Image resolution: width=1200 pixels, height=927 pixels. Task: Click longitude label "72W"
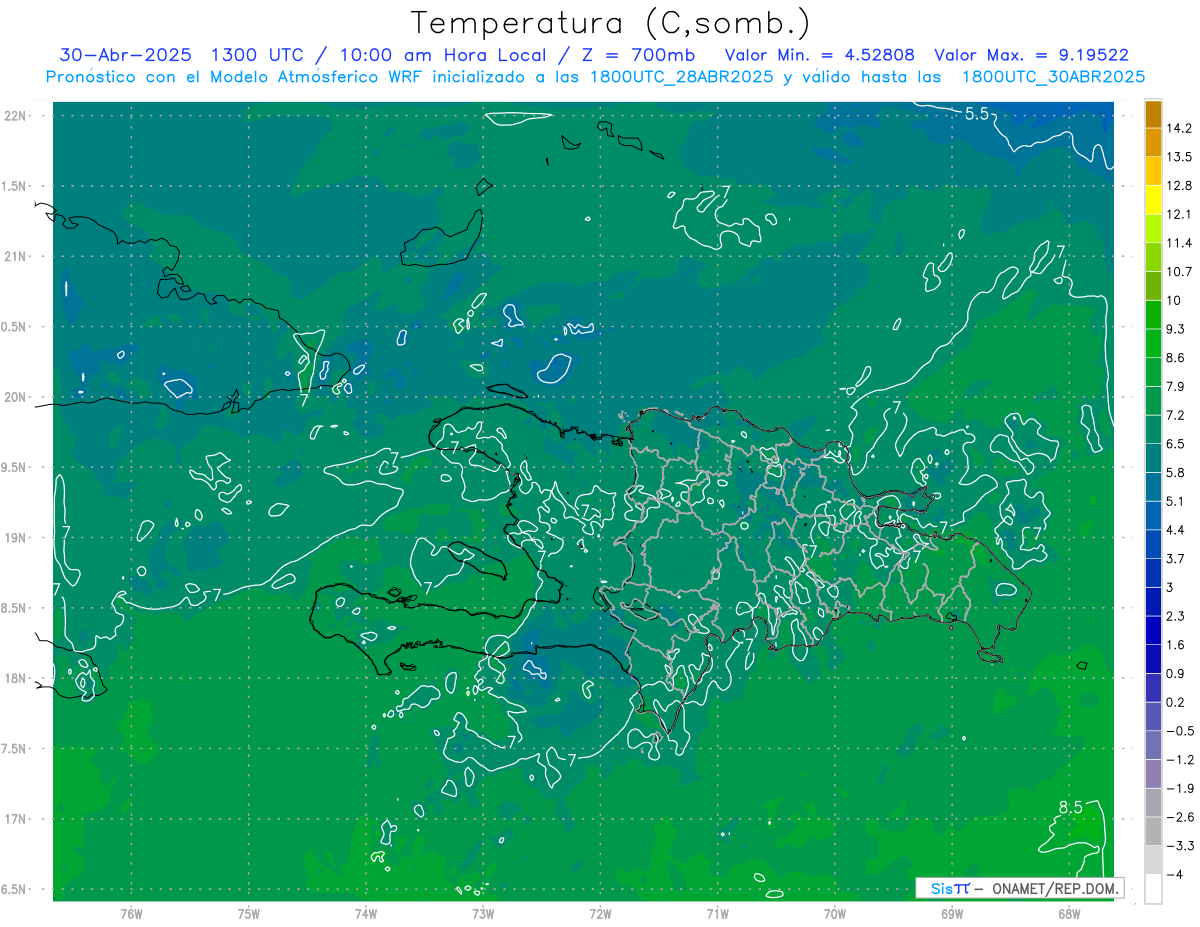(600, 914)
